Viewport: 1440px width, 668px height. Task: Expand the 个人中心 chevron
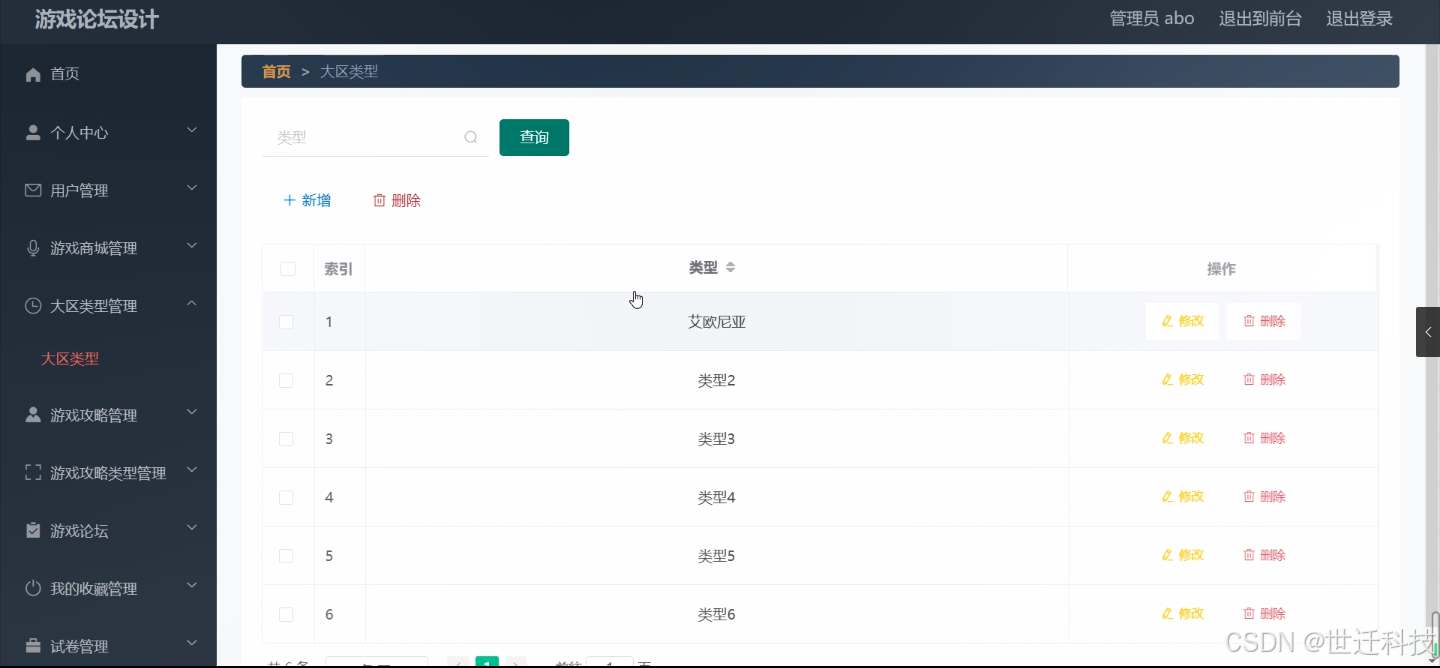[x=192, y=130]
